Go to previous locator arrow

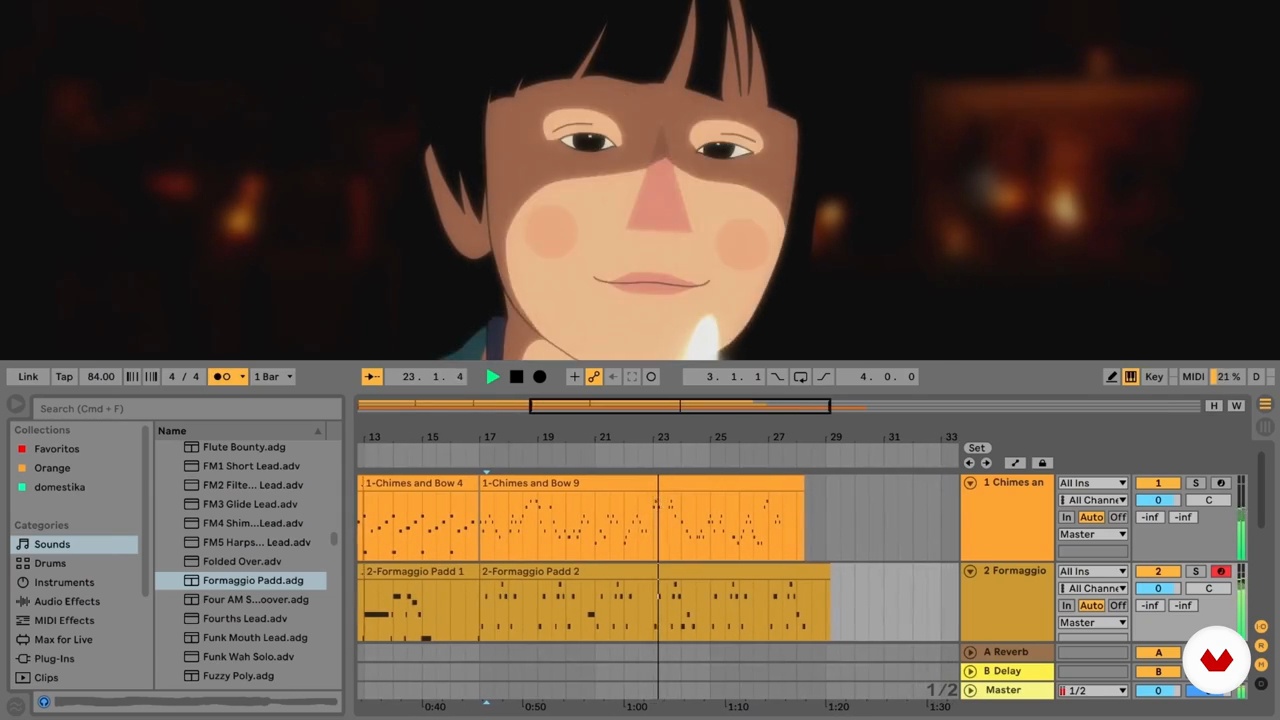(x=969, y=463)
